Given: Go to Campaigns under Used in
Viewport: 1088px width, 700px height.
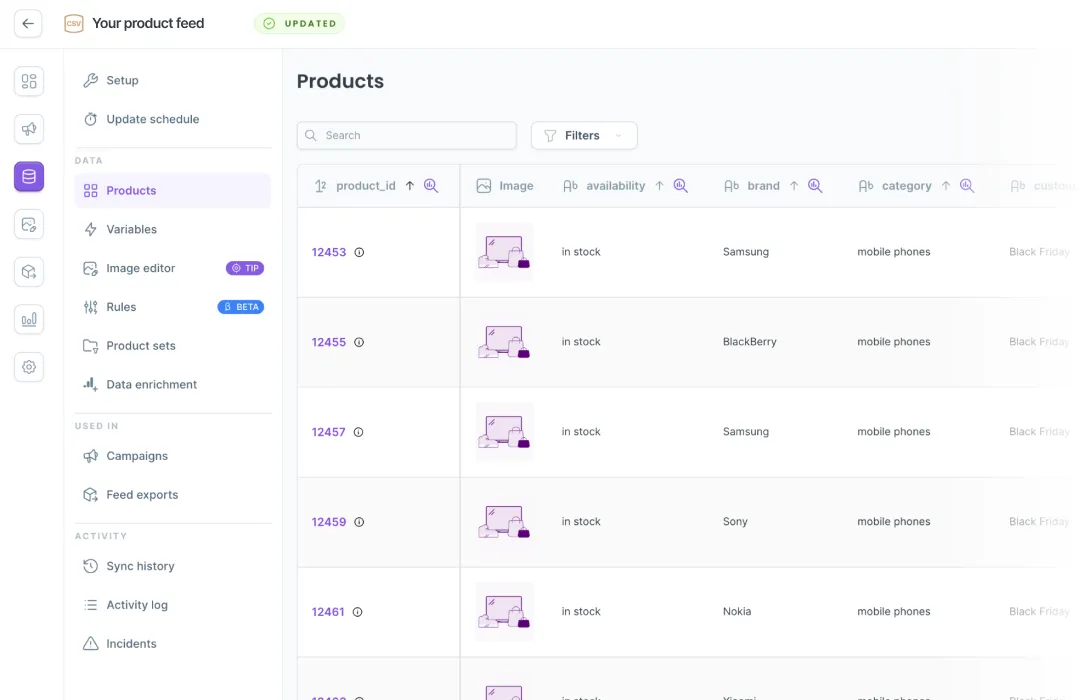Looking at the screenshot, I should pos(173,456).
